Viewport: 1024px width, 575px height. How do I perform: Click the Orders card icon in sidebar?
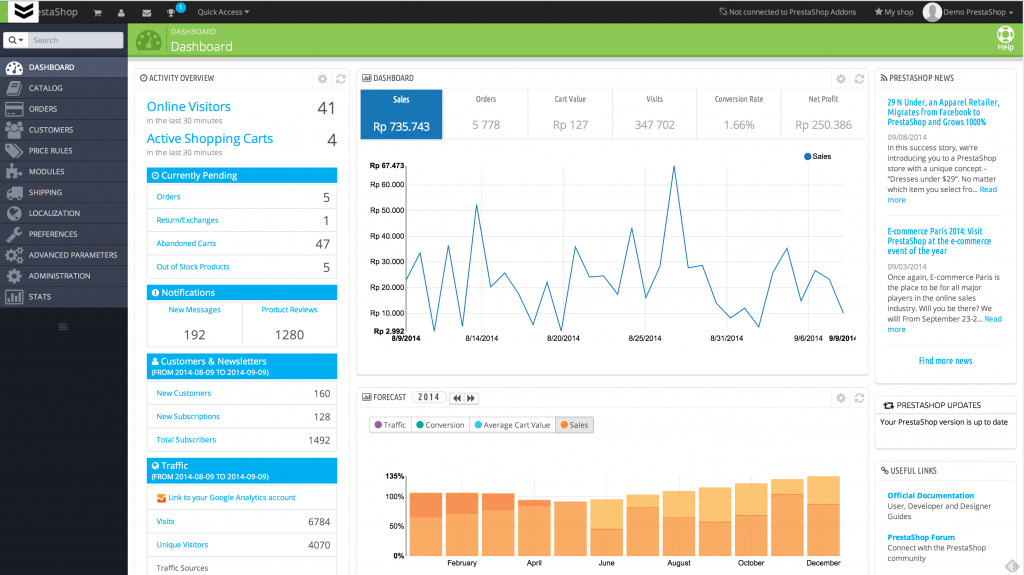[x=14, y=109]
